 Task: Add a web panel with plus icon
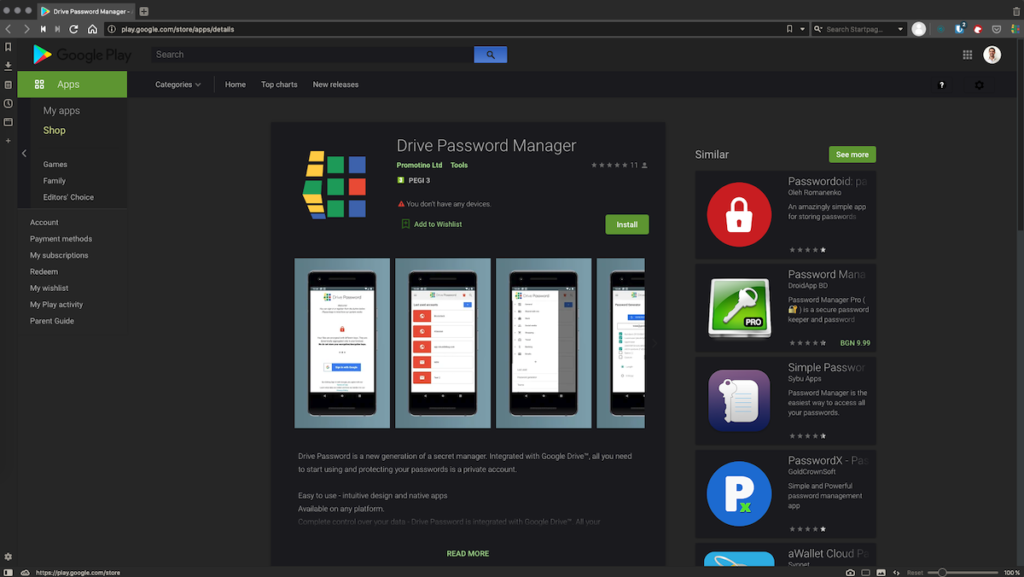click(8, 140)
